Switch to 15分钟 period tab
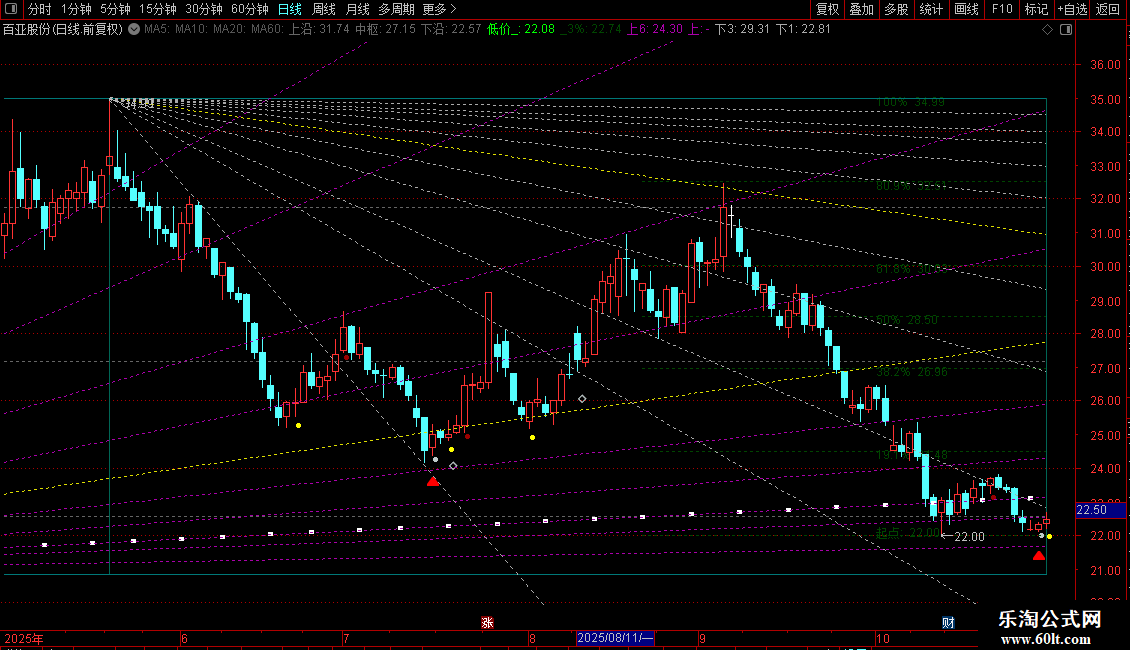Screen dimensions: 1130x650 point(157,9)
